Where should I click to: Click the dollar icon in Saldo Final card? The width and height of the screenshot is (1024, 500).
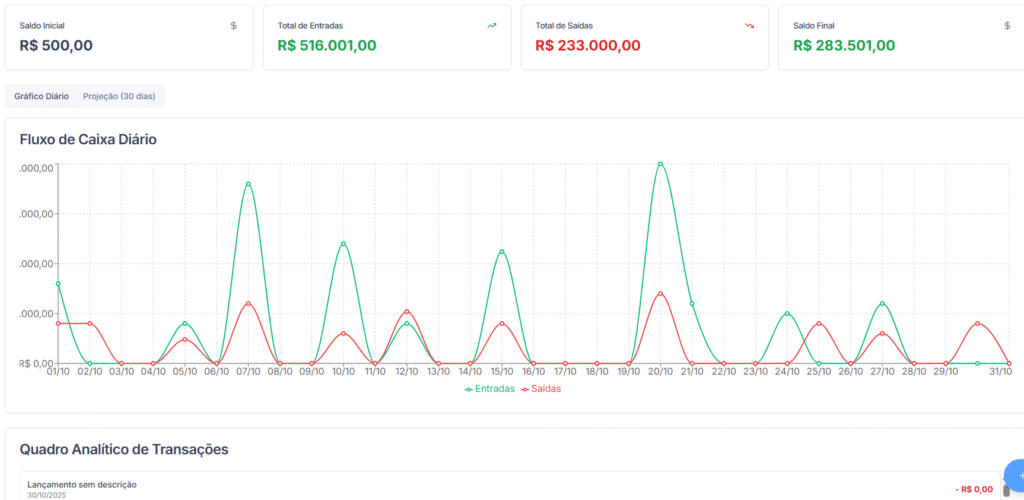pyautogui.click(x=1007, y=25)
